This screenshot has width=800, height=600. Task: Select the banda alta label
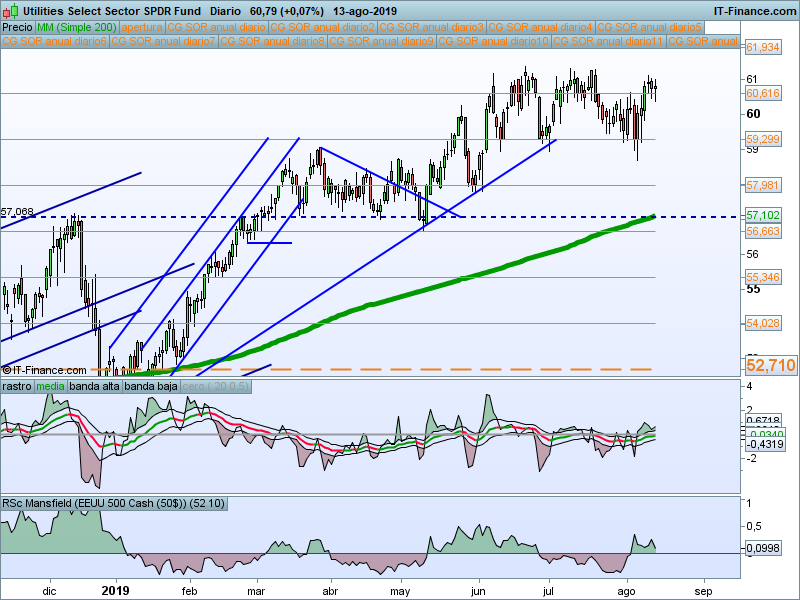tap(94, 386)
